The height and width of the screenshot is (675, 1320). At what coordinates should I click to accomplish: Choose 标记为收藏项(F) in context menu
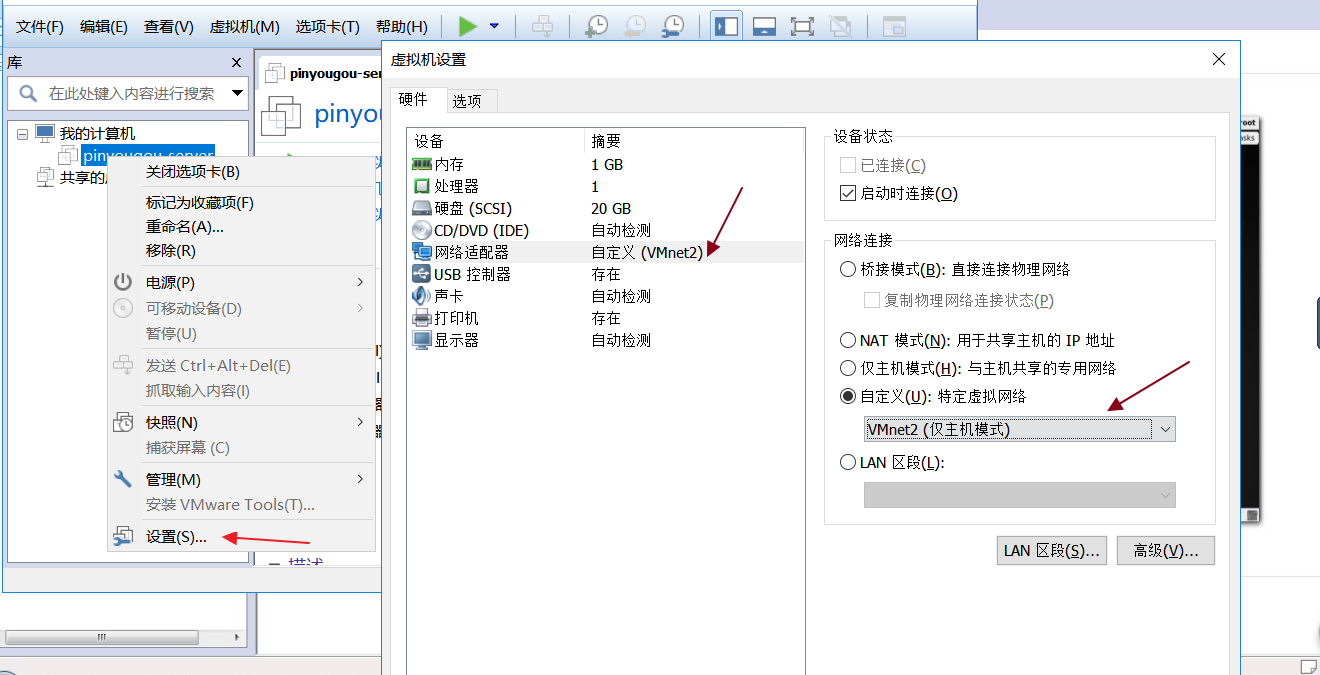coord(241,203)
